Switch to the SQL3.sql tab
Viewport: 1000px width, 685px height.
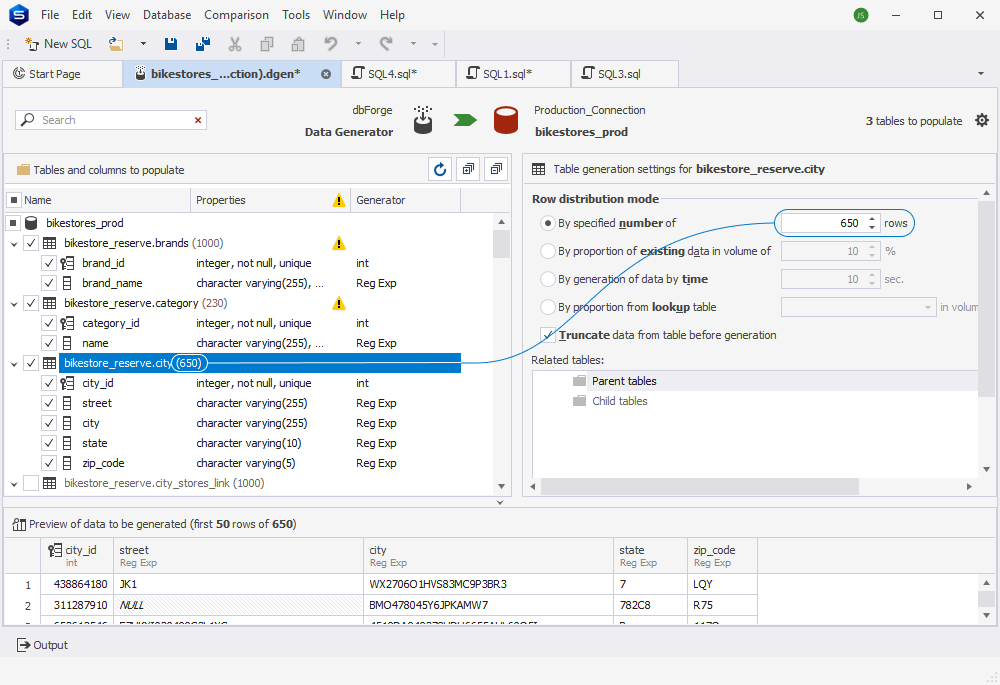tap(625, 74)
